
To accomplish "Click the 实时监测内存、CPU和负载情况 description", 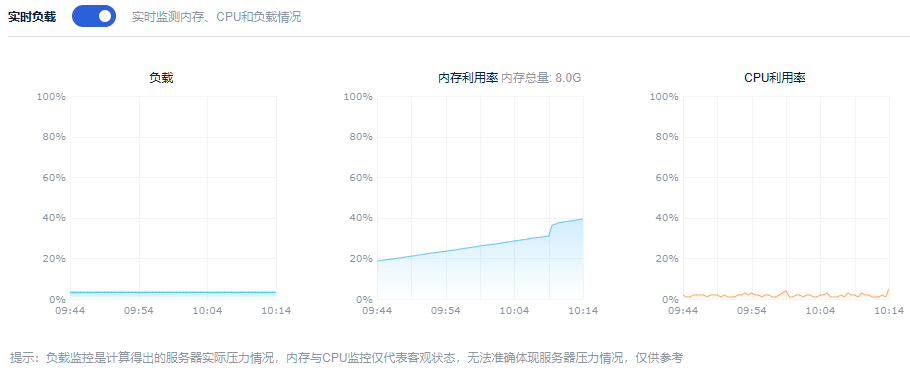I will tap(216, 17).
